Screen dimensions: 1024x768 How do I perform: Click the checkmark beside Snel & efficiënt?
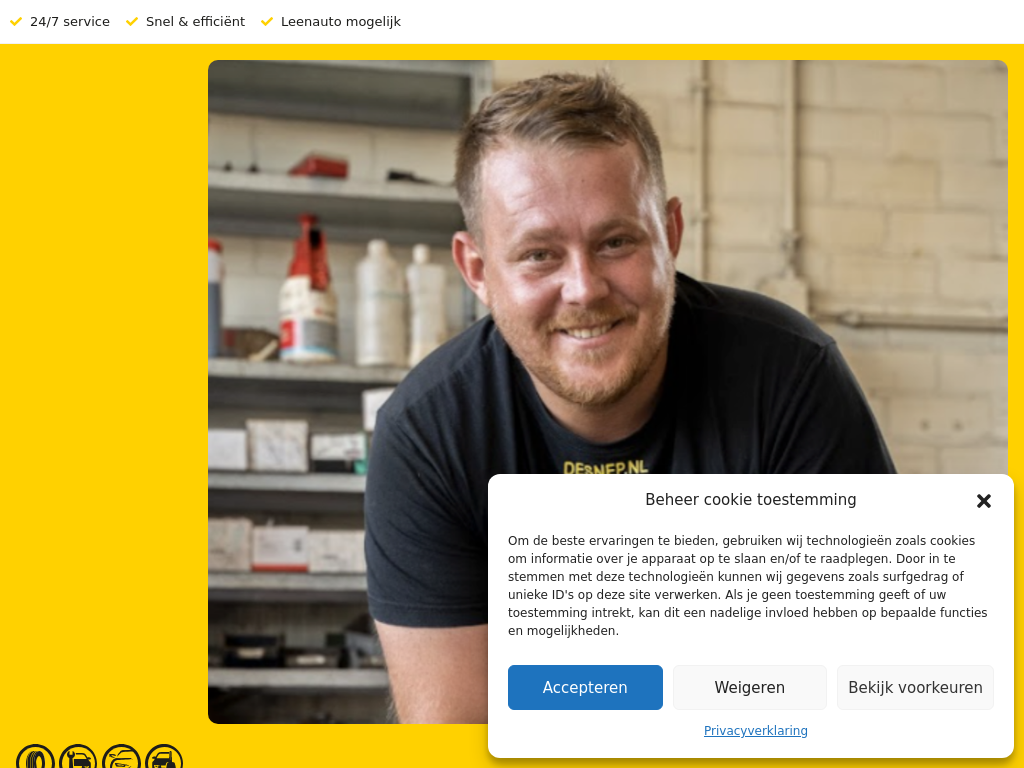132,22
